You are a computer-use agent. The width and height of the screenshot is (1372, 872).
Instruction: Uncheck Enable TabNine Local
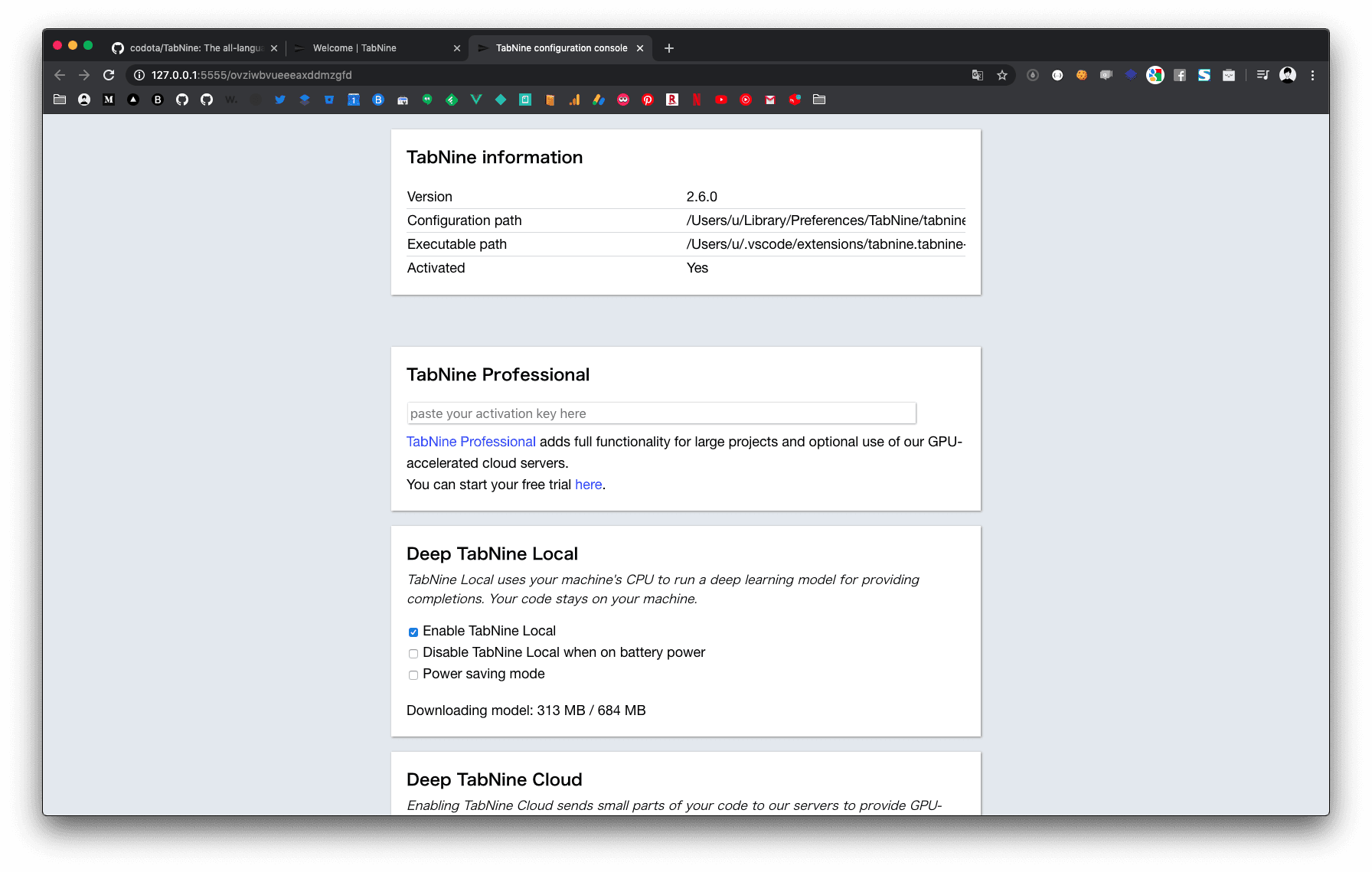click(413, 632)
